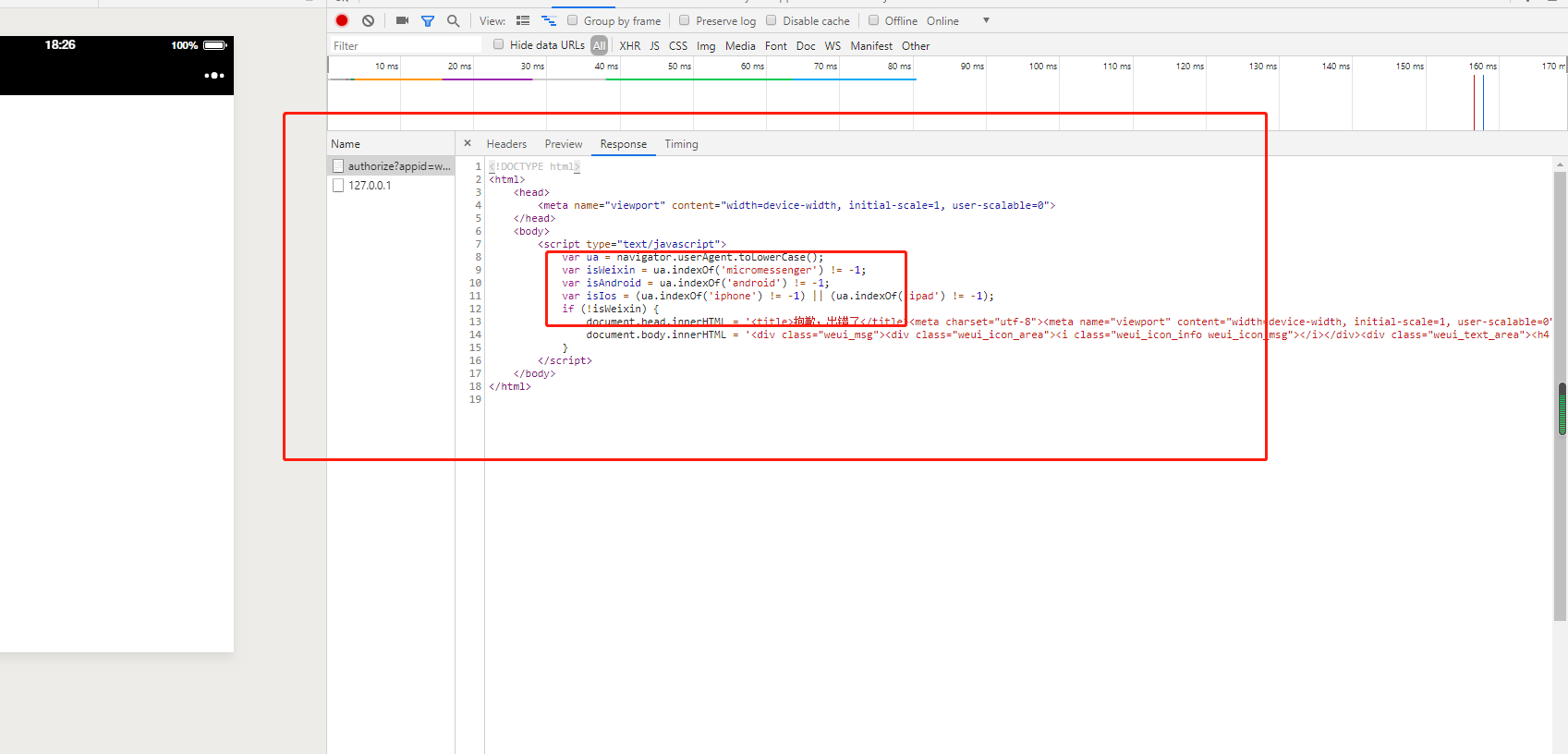Viewport: 1568px width, 754px height.
Task: Click the 'if (!isWeixin)' code line
Action: click(610, 309)
